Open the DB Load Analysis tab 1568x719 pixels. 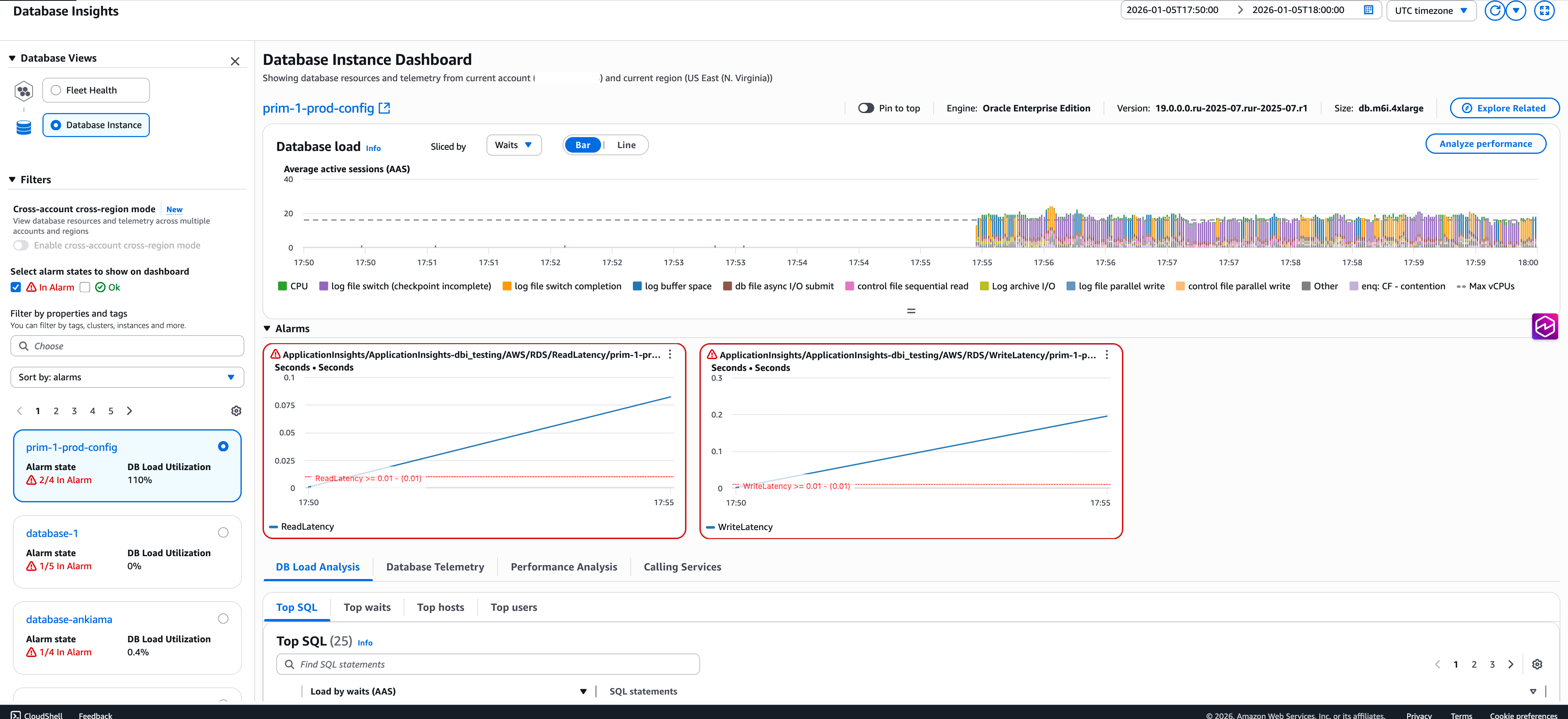pos(318,567)
